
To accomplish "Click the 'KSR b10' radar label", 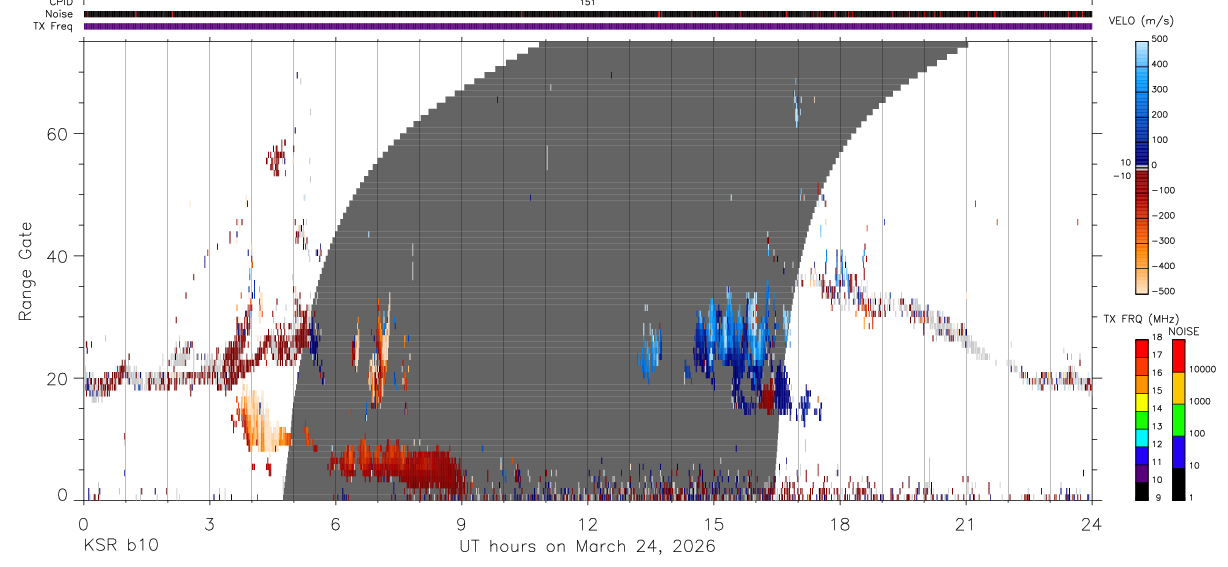I will 120,546.
